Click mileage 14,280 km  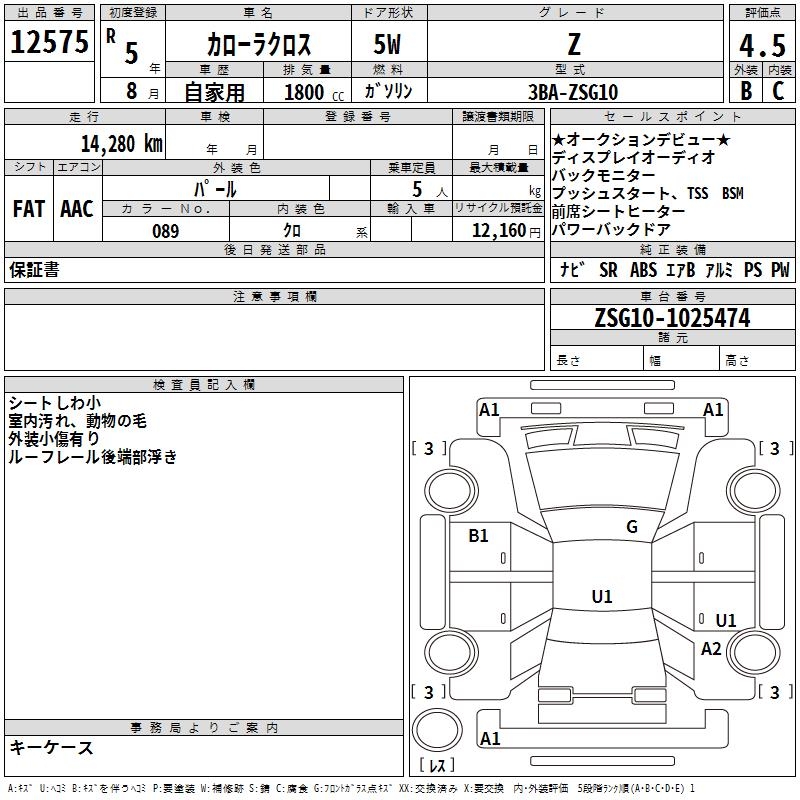(122, 143)
